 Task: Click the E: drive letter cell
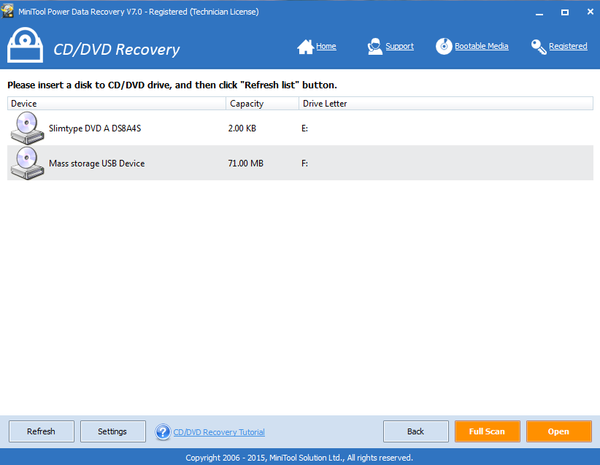pos(305,128)
